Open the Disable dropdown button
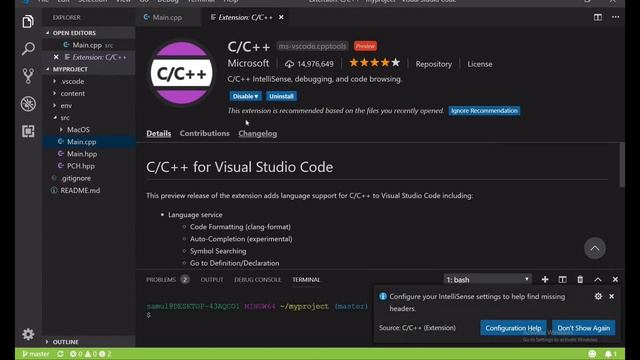This screenshot has height=360, width=640. click(x=245, y=96)
